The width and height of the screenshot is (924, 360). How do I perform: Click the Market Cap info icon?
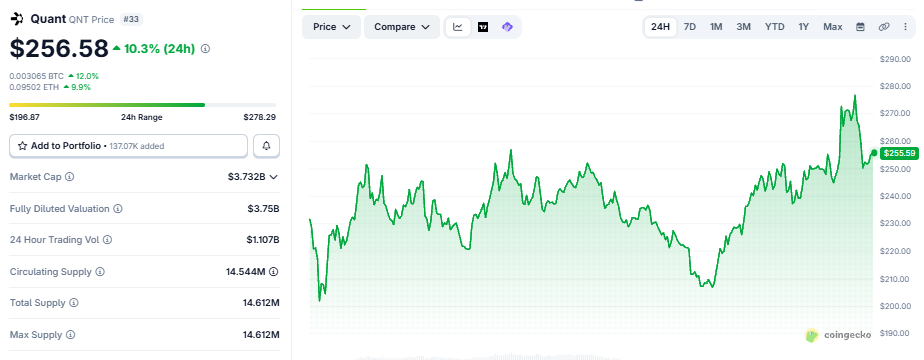tap(70, 177)
